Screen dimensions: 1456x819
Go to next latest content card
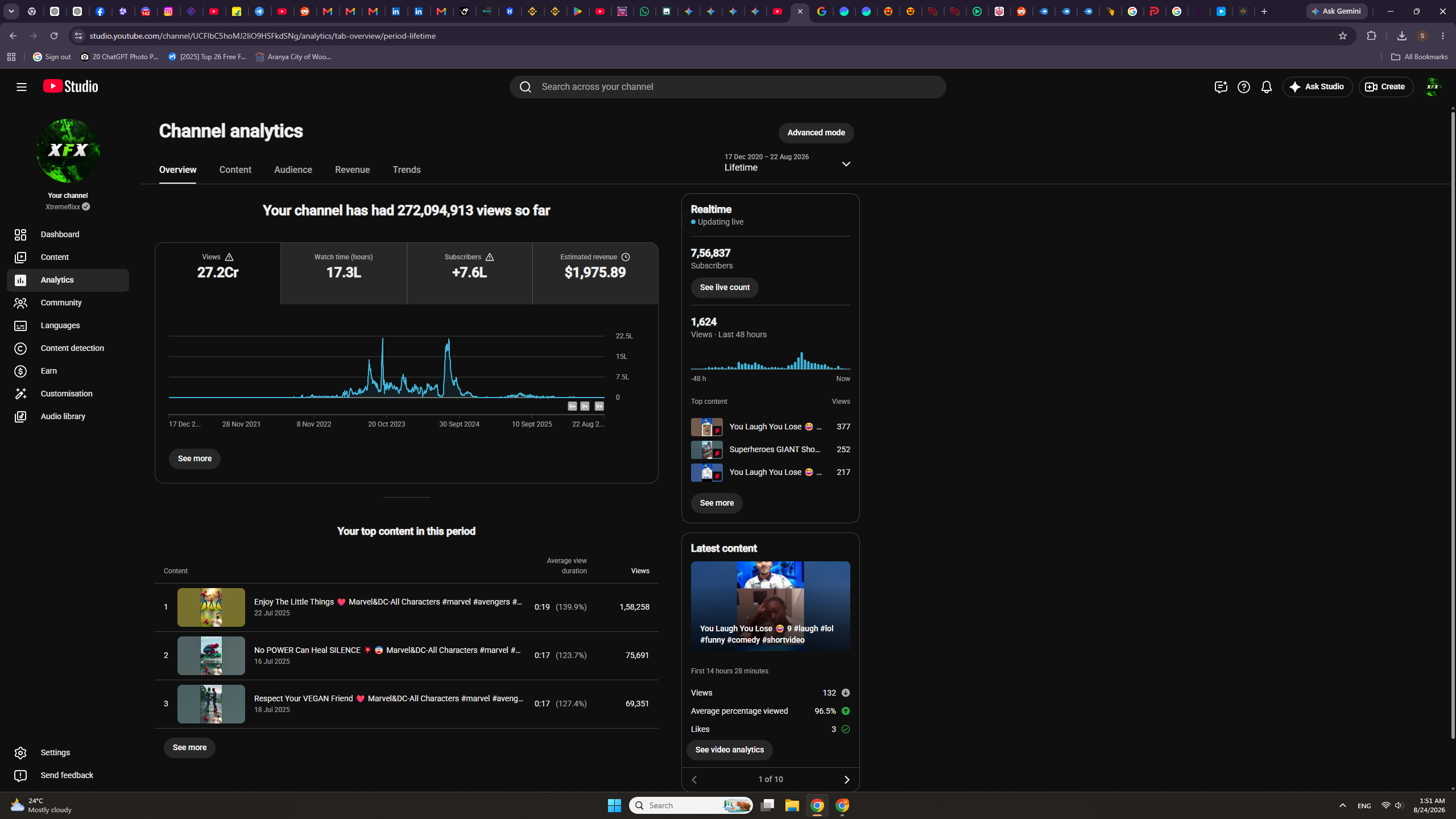(x=846, y=780)
